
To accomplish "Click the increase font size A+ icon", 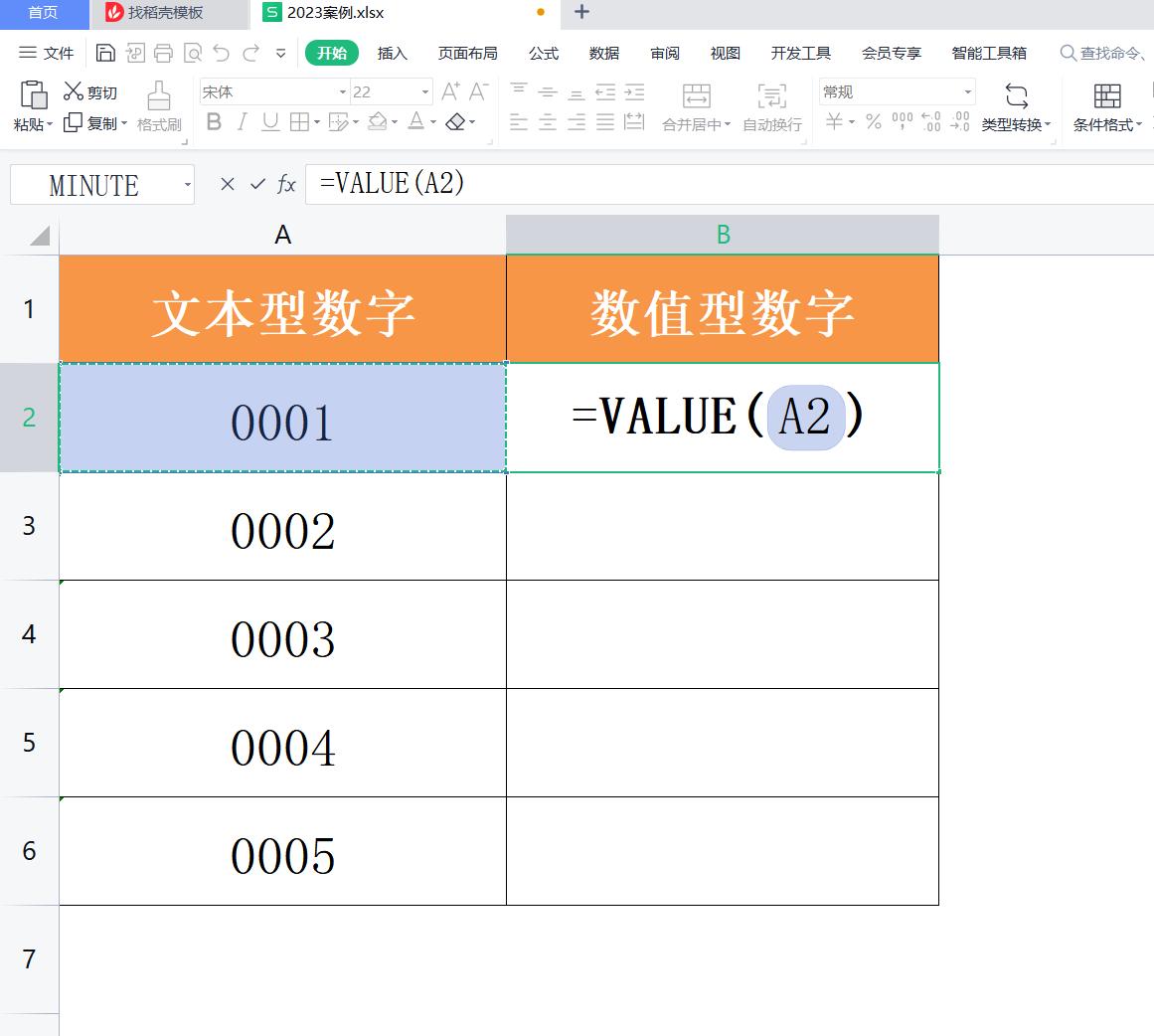I will [x=450, y=91].
